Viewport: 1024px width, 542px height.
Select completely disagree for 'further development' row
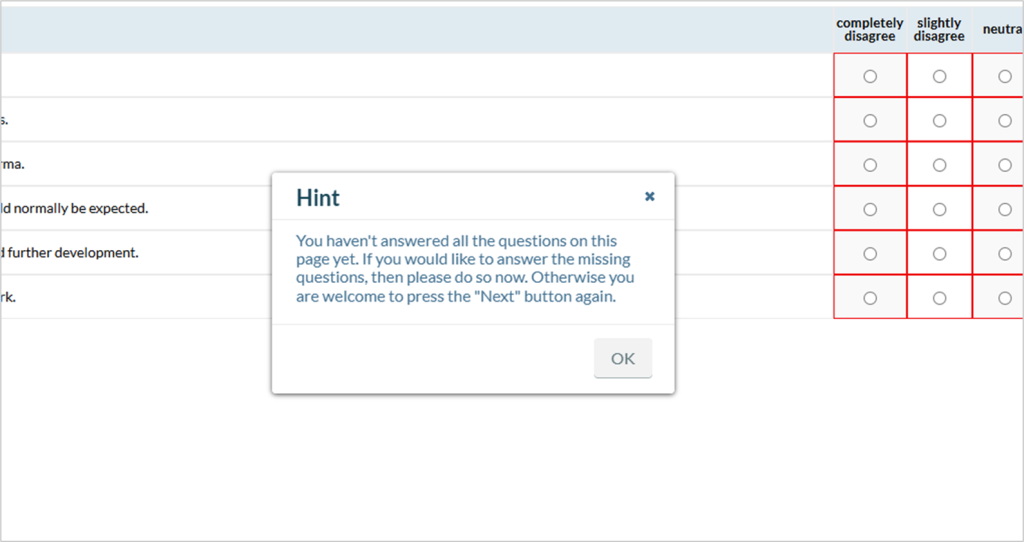click(870, 253)
